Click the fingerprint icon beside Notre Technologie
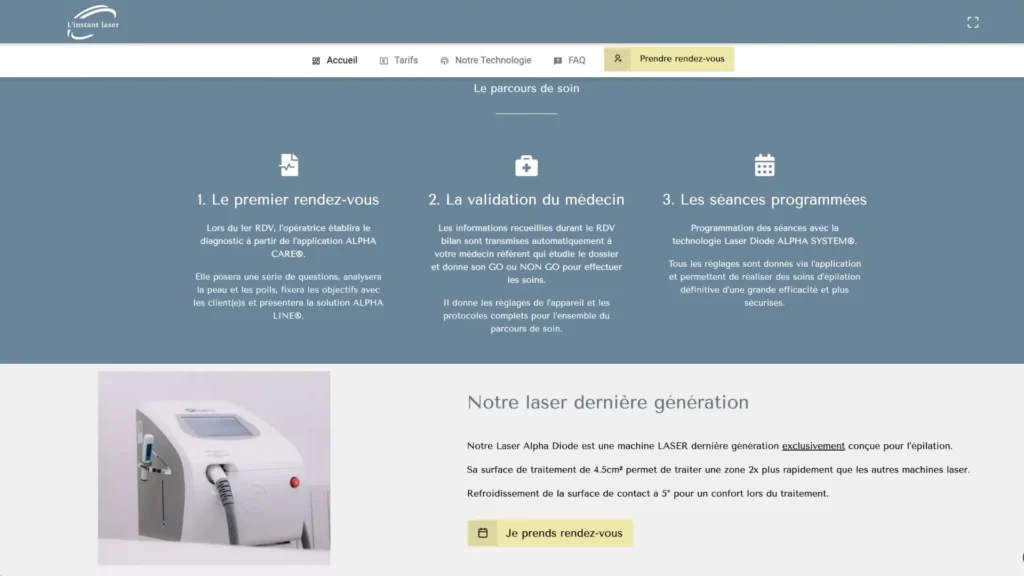 pos(444,60)
